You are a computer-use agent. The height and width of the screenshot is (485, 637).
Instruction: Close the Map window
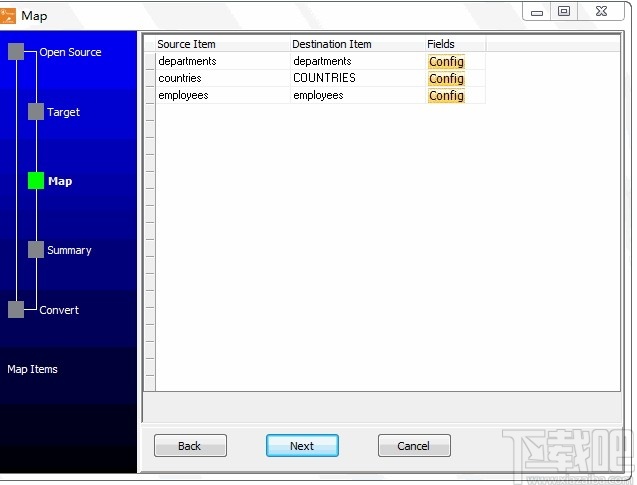point(601,11)
